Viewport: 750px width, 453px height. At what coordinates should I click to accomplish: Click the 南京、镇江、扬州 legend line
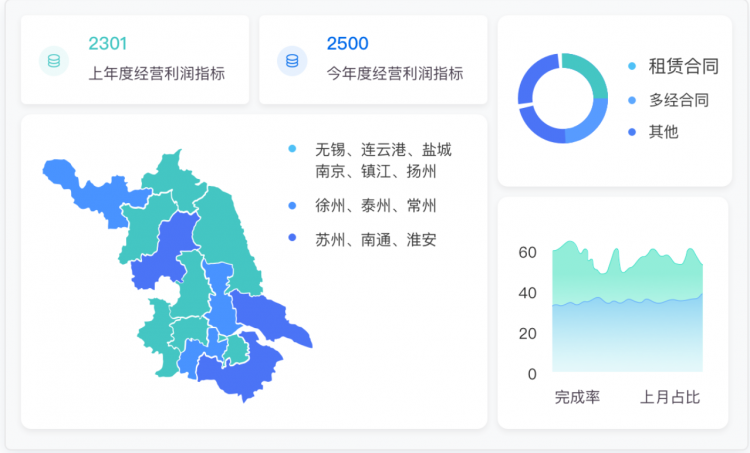coord(375,171)
